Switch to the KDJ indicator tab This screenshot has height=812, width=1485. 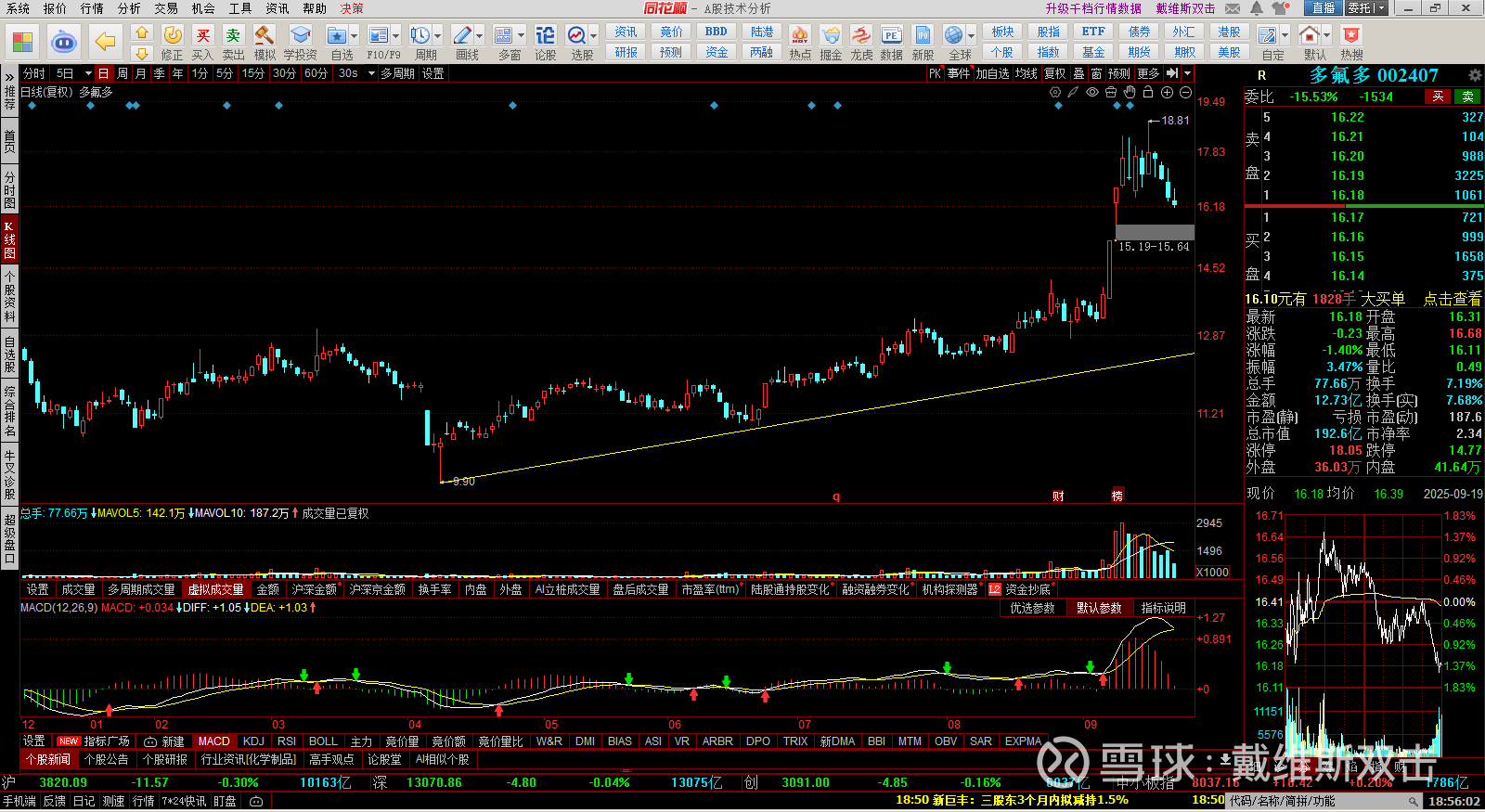click(x=253, y=741)
